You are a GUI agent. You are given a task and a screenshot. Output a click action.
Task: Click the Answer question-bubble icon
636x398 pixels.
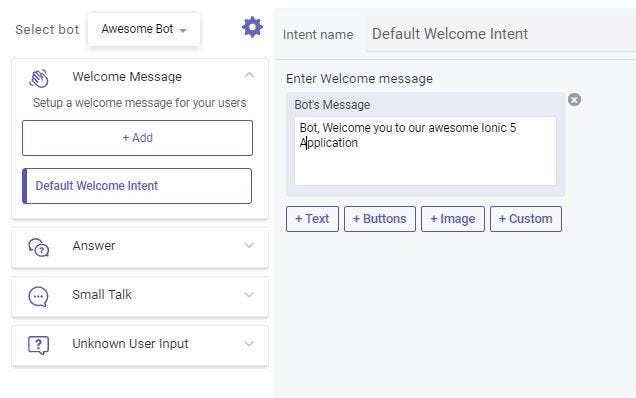[x=39, y=247]
